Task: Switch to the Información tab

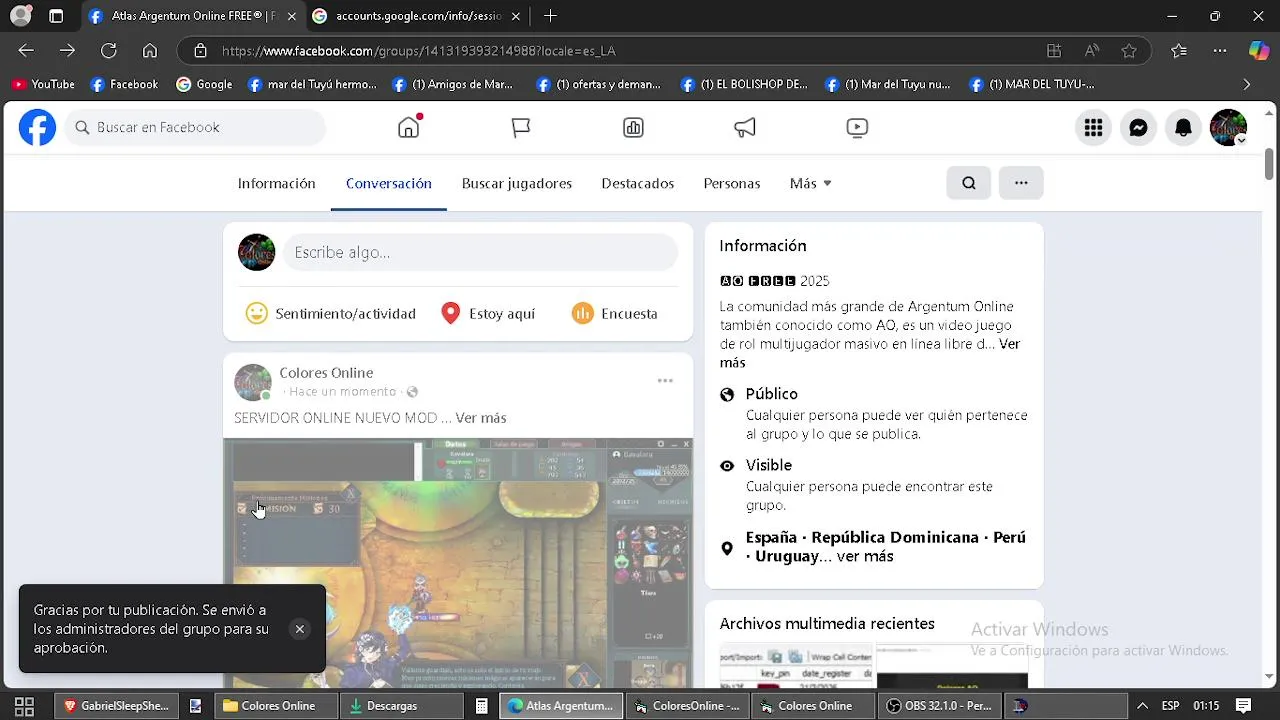Action: [276, 183]
